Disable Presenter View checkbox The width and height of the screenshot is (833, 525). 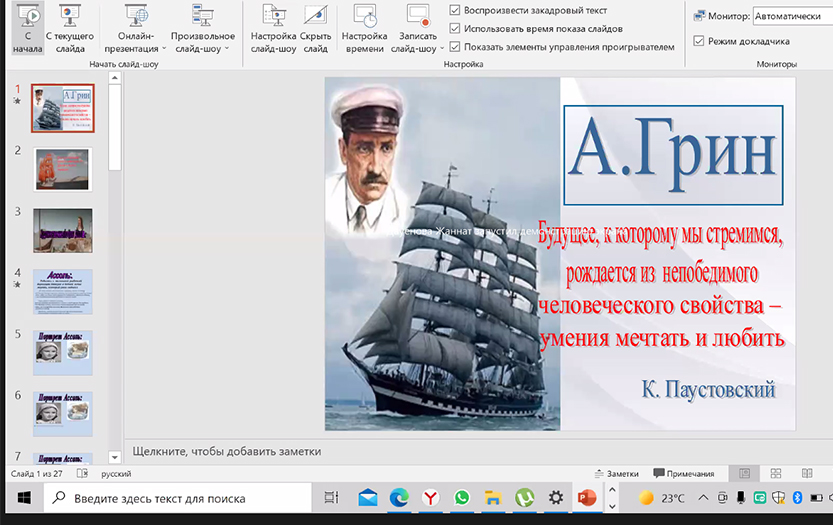point(698,42)
